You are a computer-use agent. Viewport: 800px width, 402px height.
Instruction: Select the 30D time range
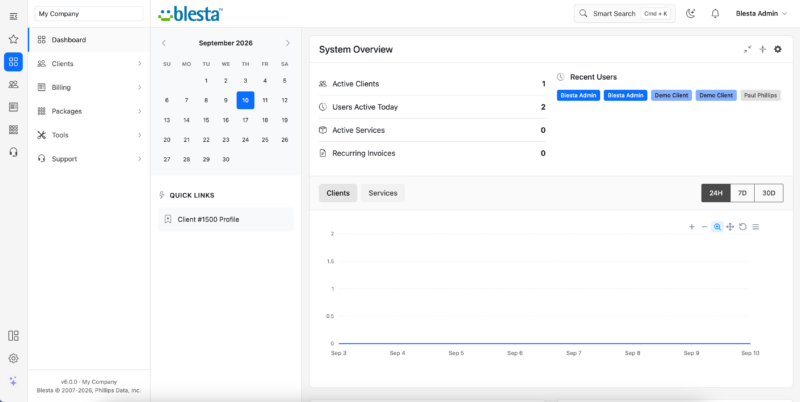[769, 193]
